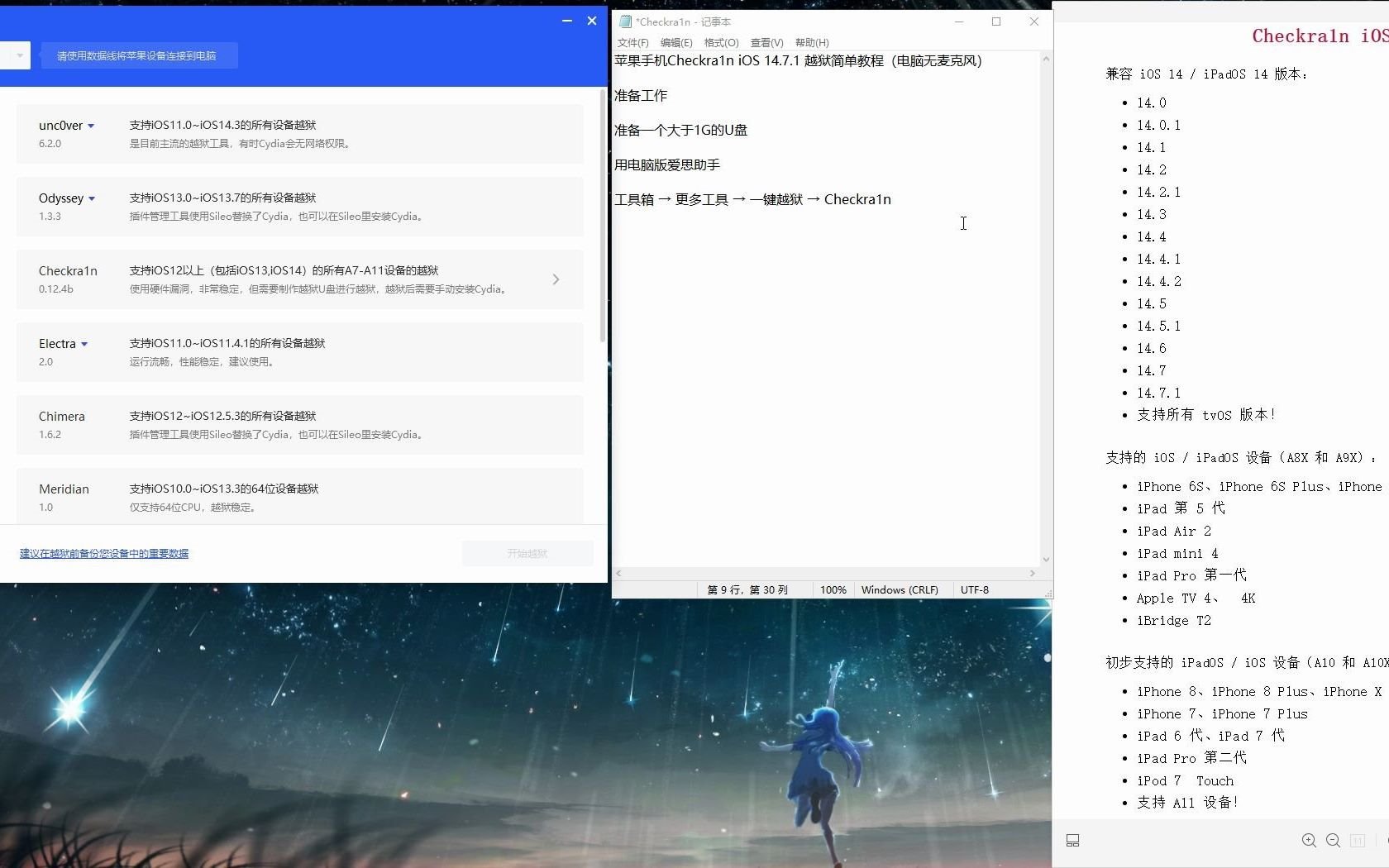Image resolution: width=1389 pixels, height=868 pixels.
Task: Open backup recommendation link 建议在越狱前备份
Action: coord(104,553)
